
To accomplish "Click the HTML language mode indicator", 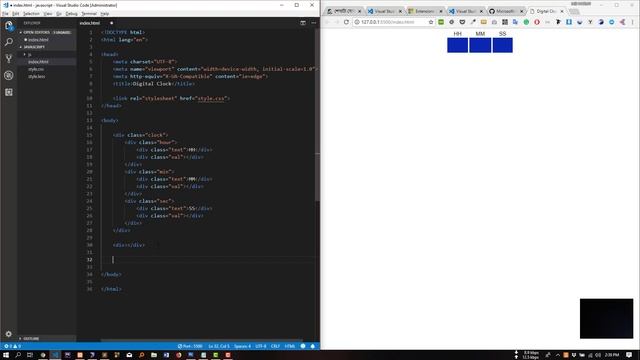I will point(290,346).
